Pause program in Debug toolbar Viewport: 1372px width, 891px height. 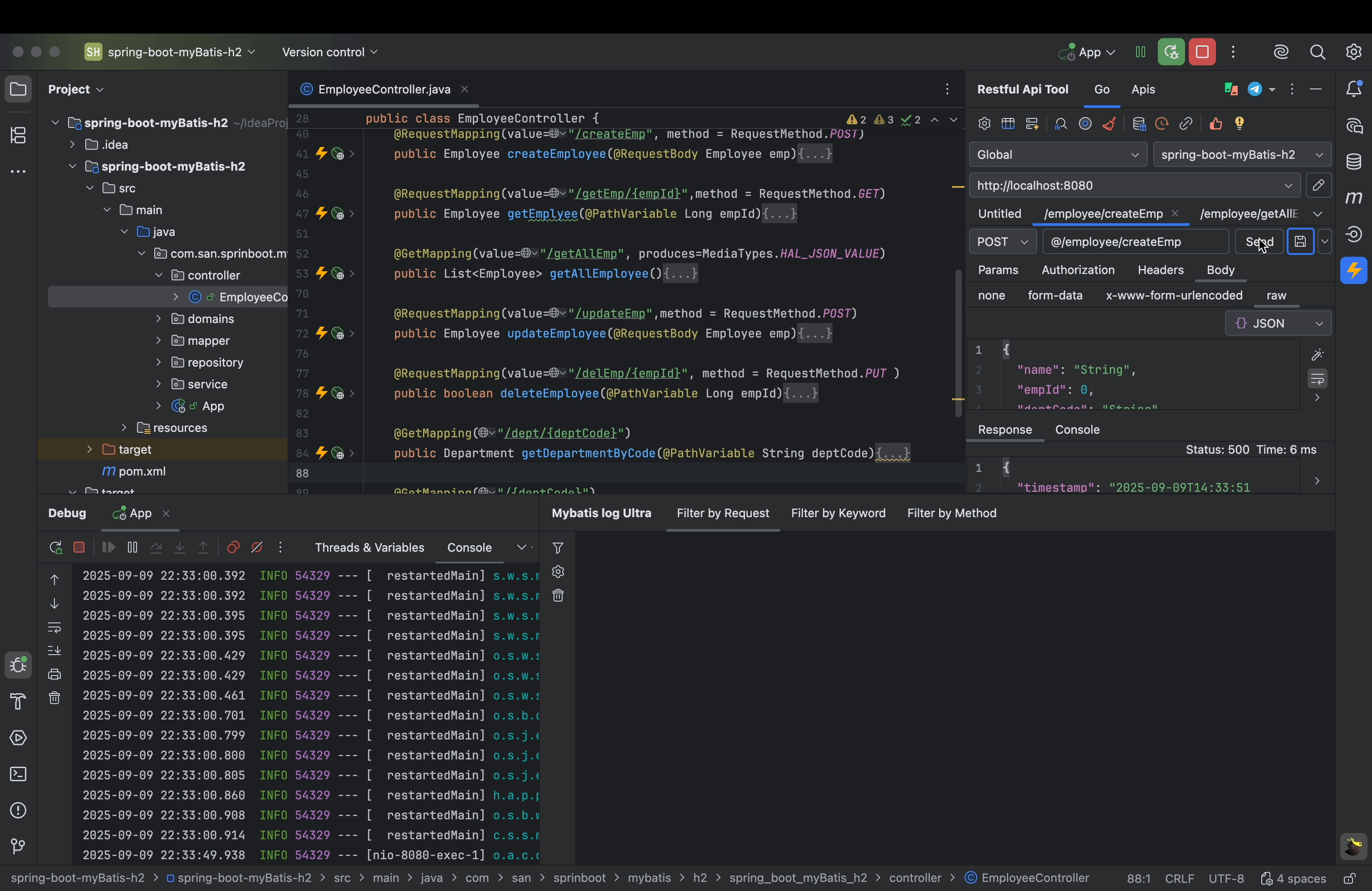(132, 548)
